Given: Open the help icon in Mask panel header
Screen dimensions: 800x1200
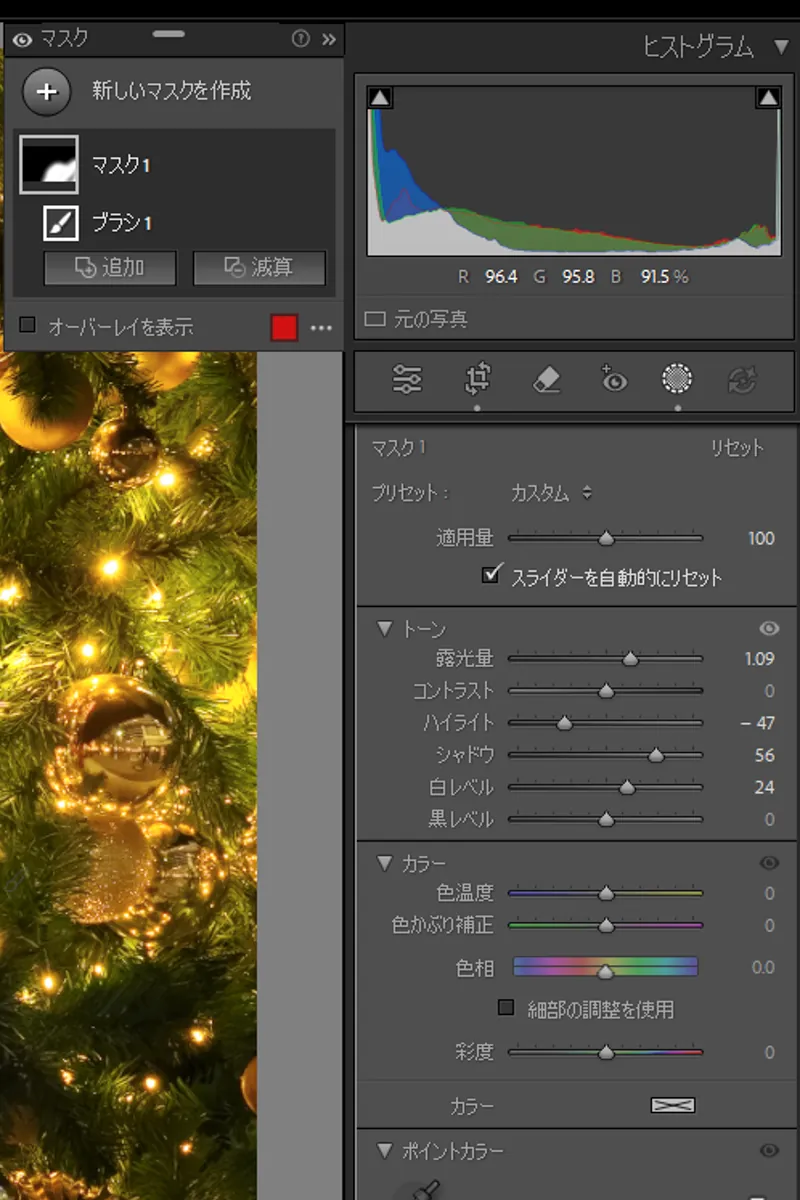Looking at the screenshot, I should coord(300,39).
